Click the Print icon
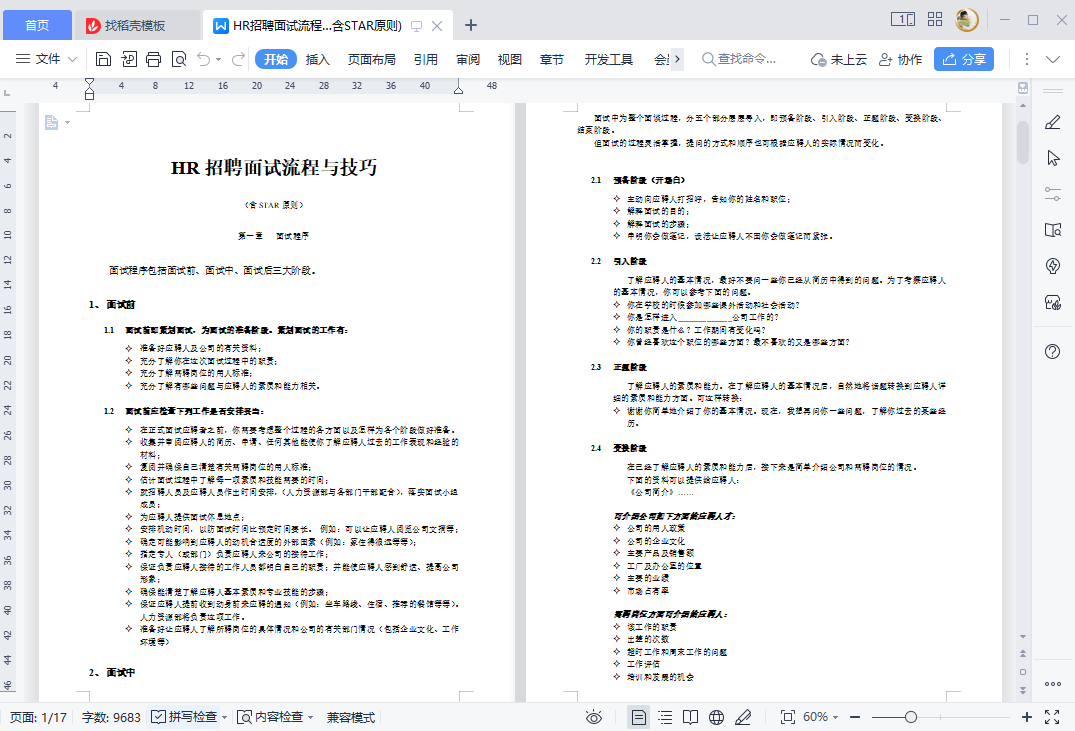 [x=154, y=60]
